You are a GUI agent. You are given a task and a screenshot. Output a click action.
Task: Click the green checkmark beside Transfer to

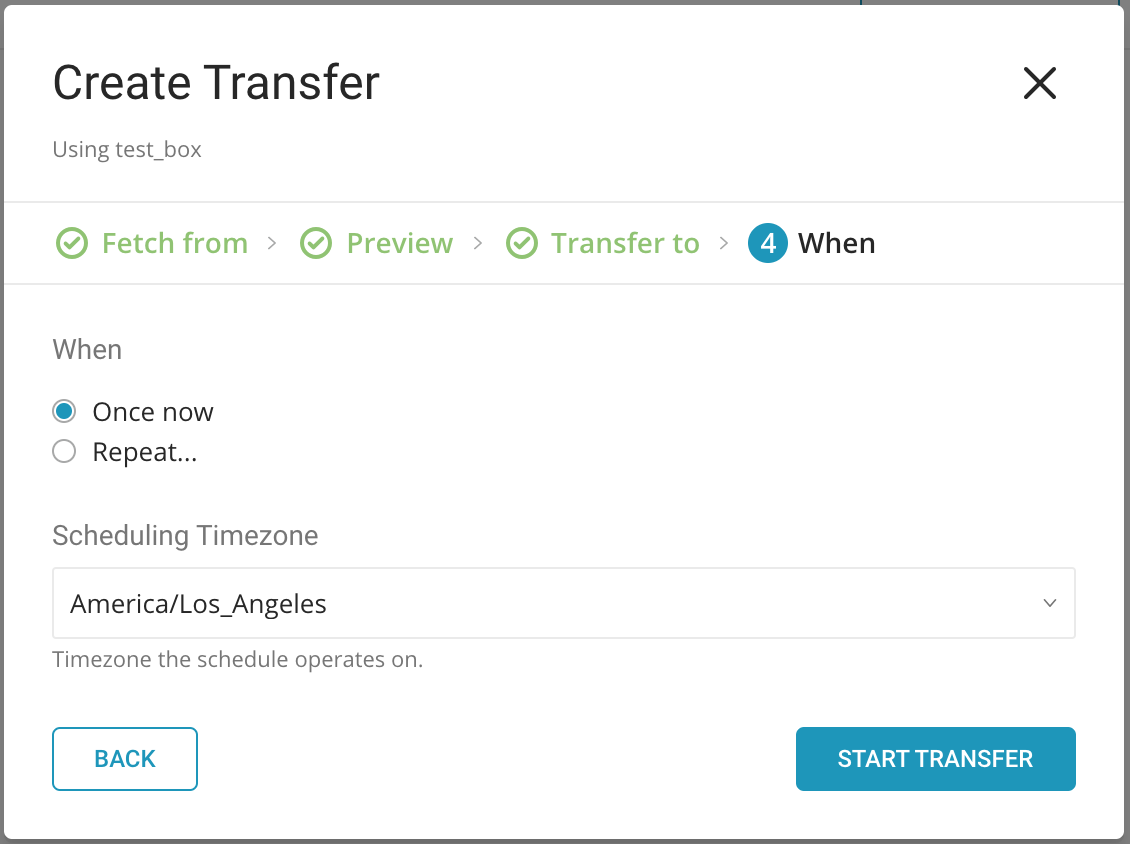pyautogui.click(x=521, y=243)
